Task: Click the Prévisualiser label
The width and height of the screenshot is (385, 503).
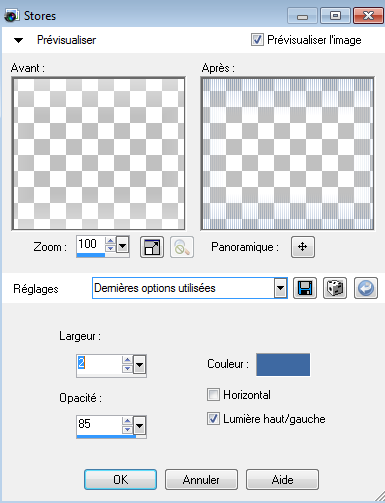Action: pos(66,40)
